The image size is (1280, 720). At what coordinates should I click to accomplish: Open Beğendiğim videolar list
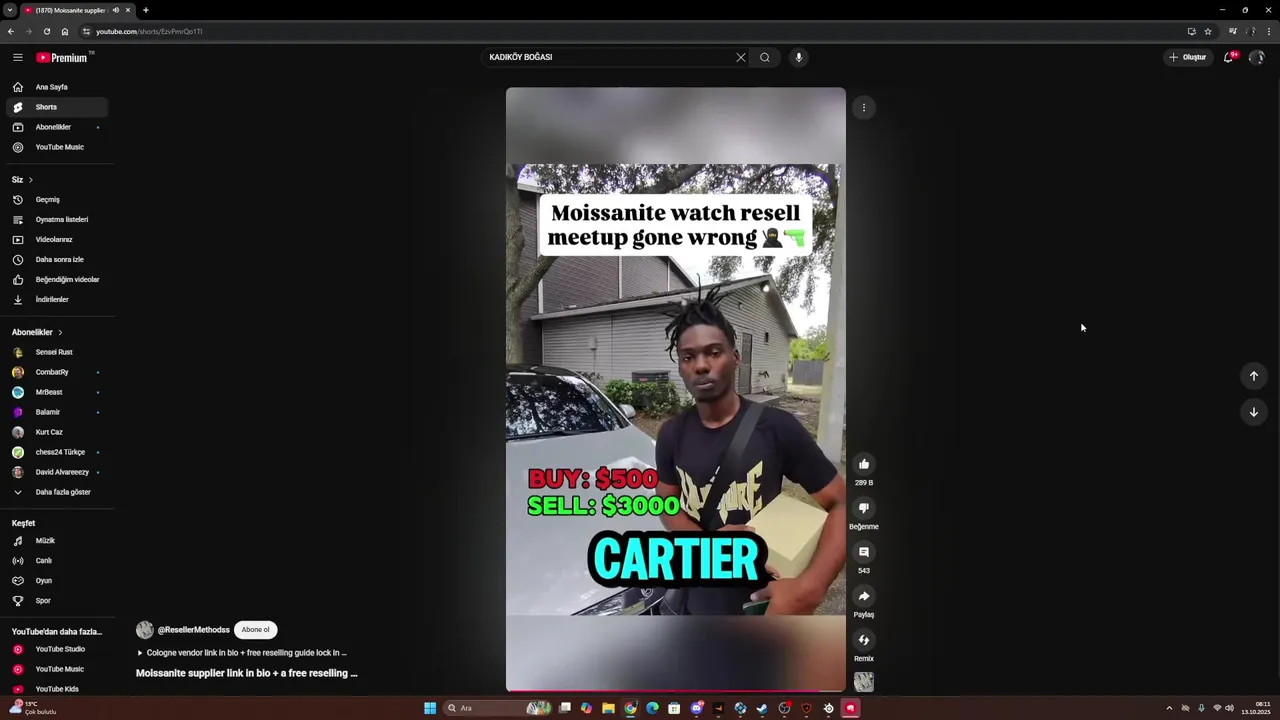(x=56, y=279)
